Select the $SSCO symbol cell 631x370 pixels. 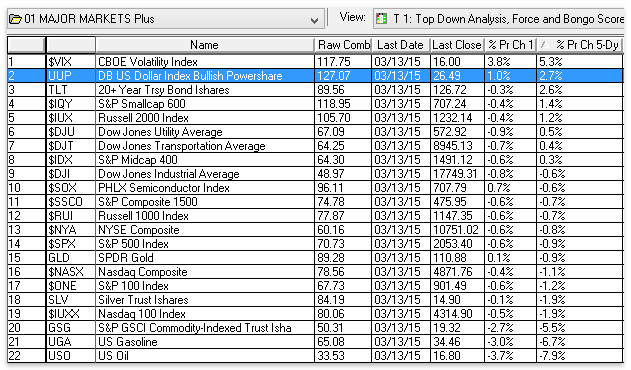pyautogui.click(x=71, y=202)
